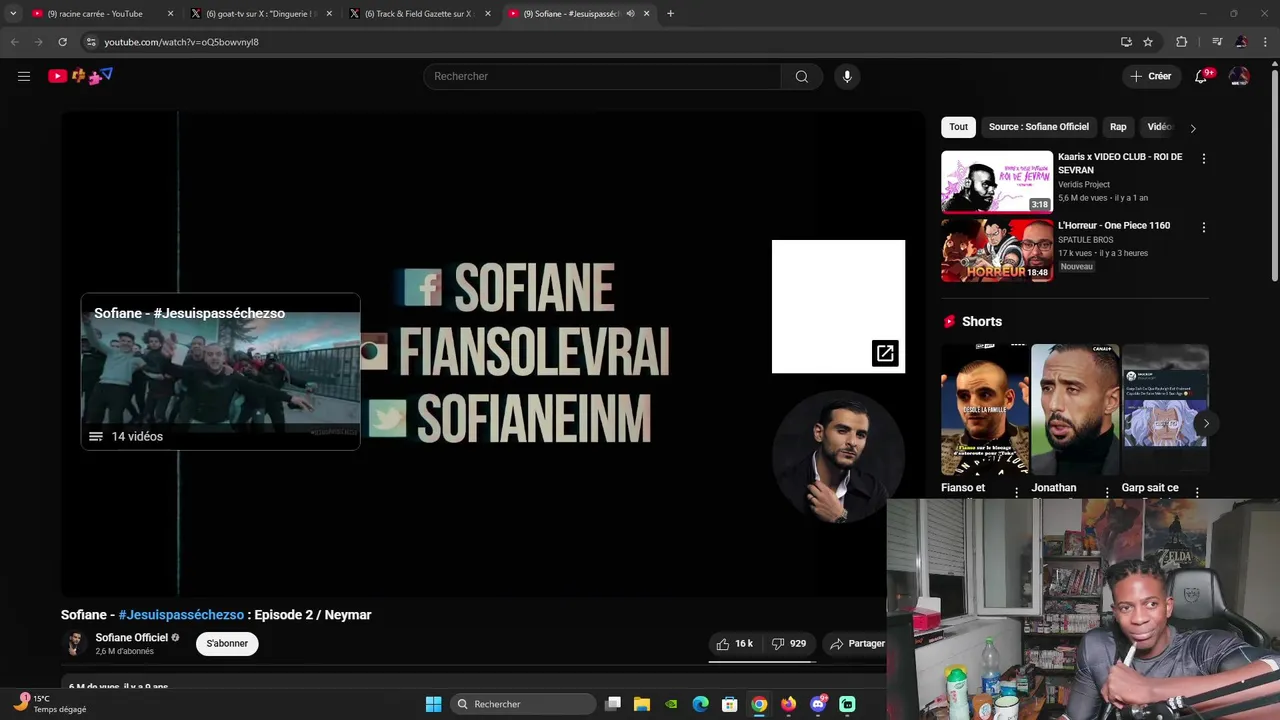Show more filter chips with arrow

1193,128
